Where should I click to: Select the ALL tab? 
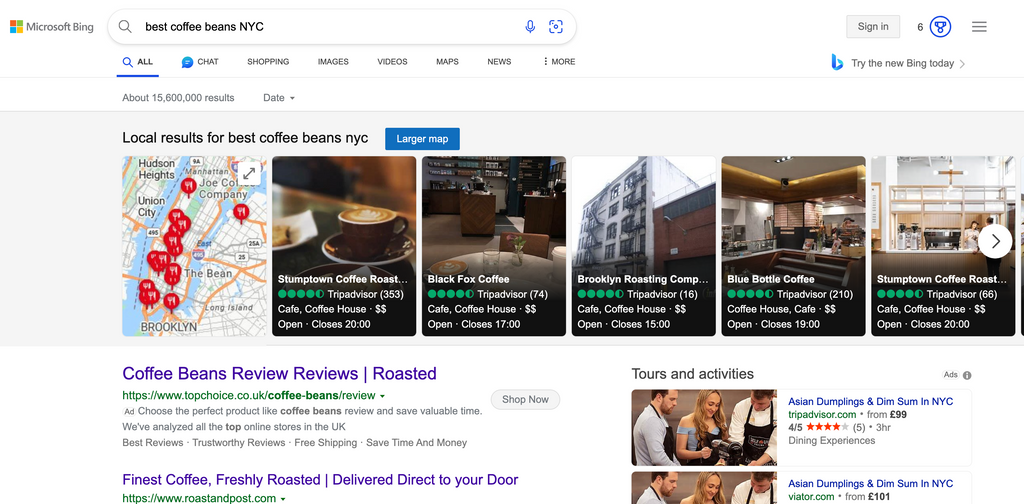point(138,62)
